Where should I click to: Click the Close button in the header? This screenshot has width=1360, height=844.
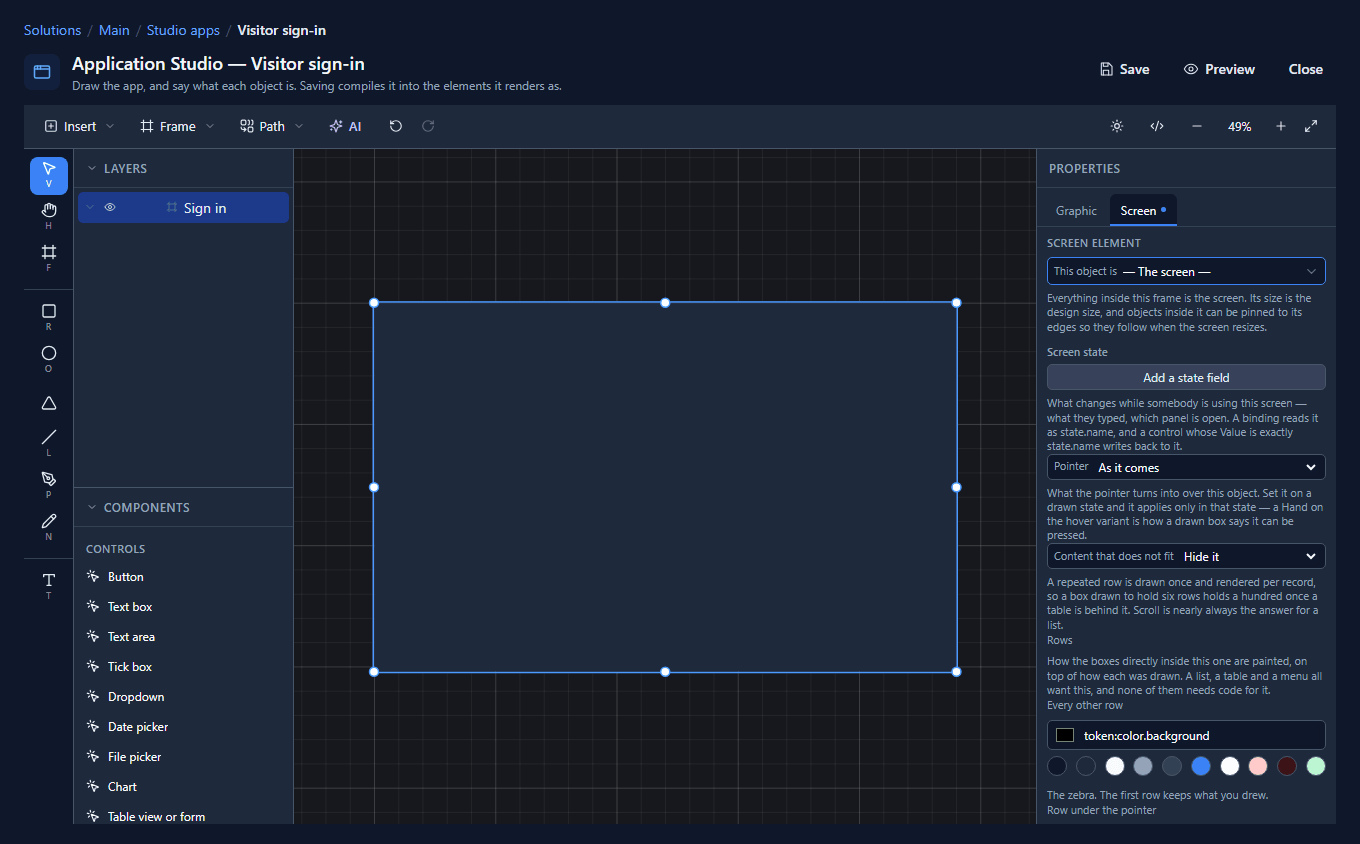point(1305,69)
